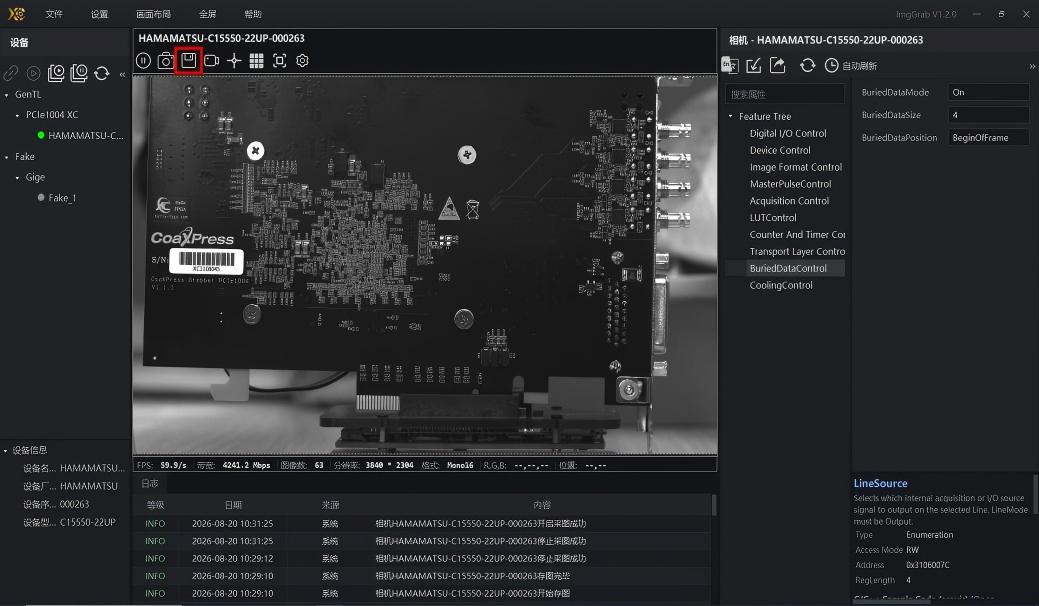The image size is (1039, 606).
Task: Click the log scrollbar
Action: 714,506
